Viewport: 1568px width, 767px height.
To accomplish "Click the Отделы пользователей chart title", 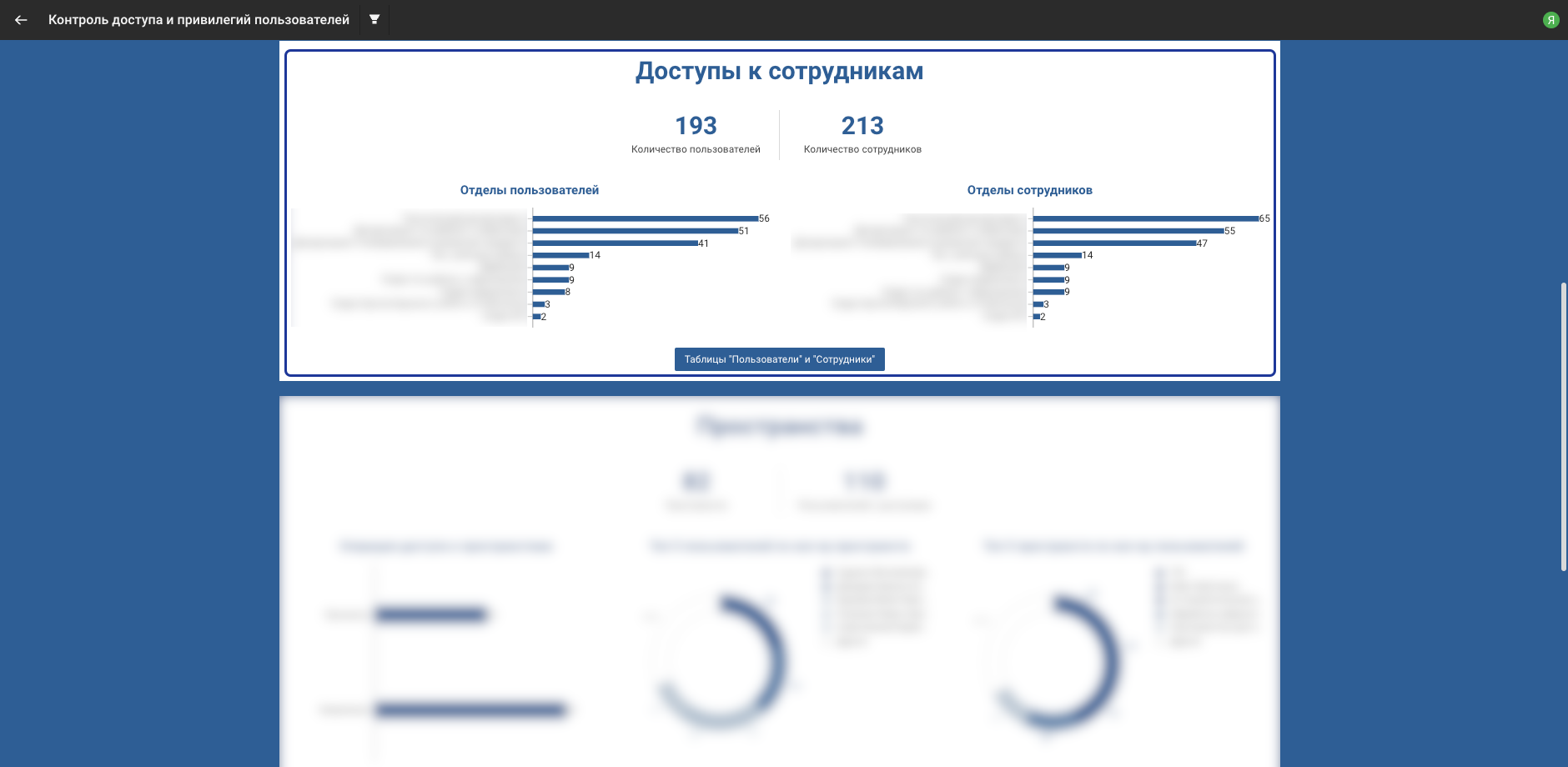I will [x=530, y=190].
